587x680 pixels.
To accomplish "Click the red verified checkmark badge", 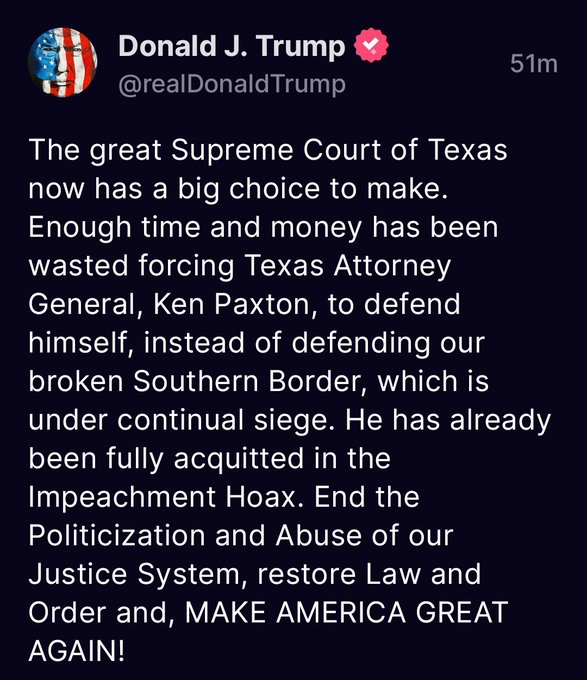I will point(372,45).
